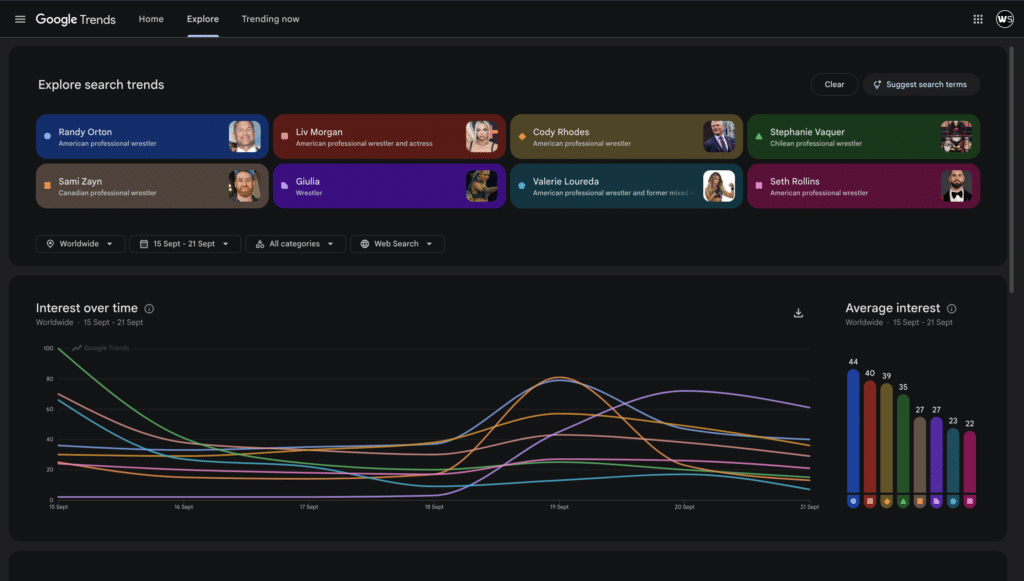This screenshot has height=581, width=1024.
Task: Click Valerie Loureda's photo thumbnail
Action: click(x=719, y=186)
